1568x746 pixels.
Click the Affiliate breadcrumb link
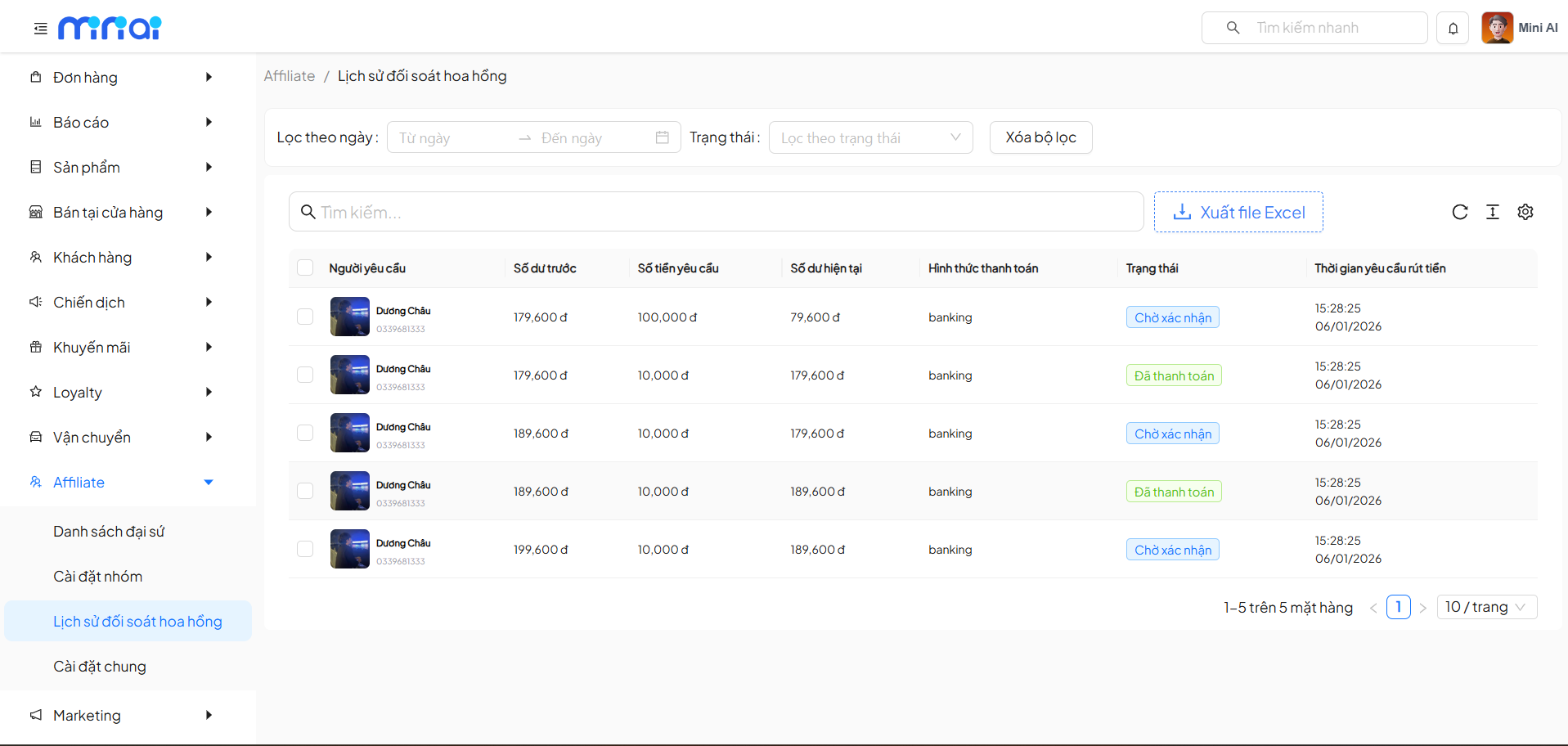289,76
